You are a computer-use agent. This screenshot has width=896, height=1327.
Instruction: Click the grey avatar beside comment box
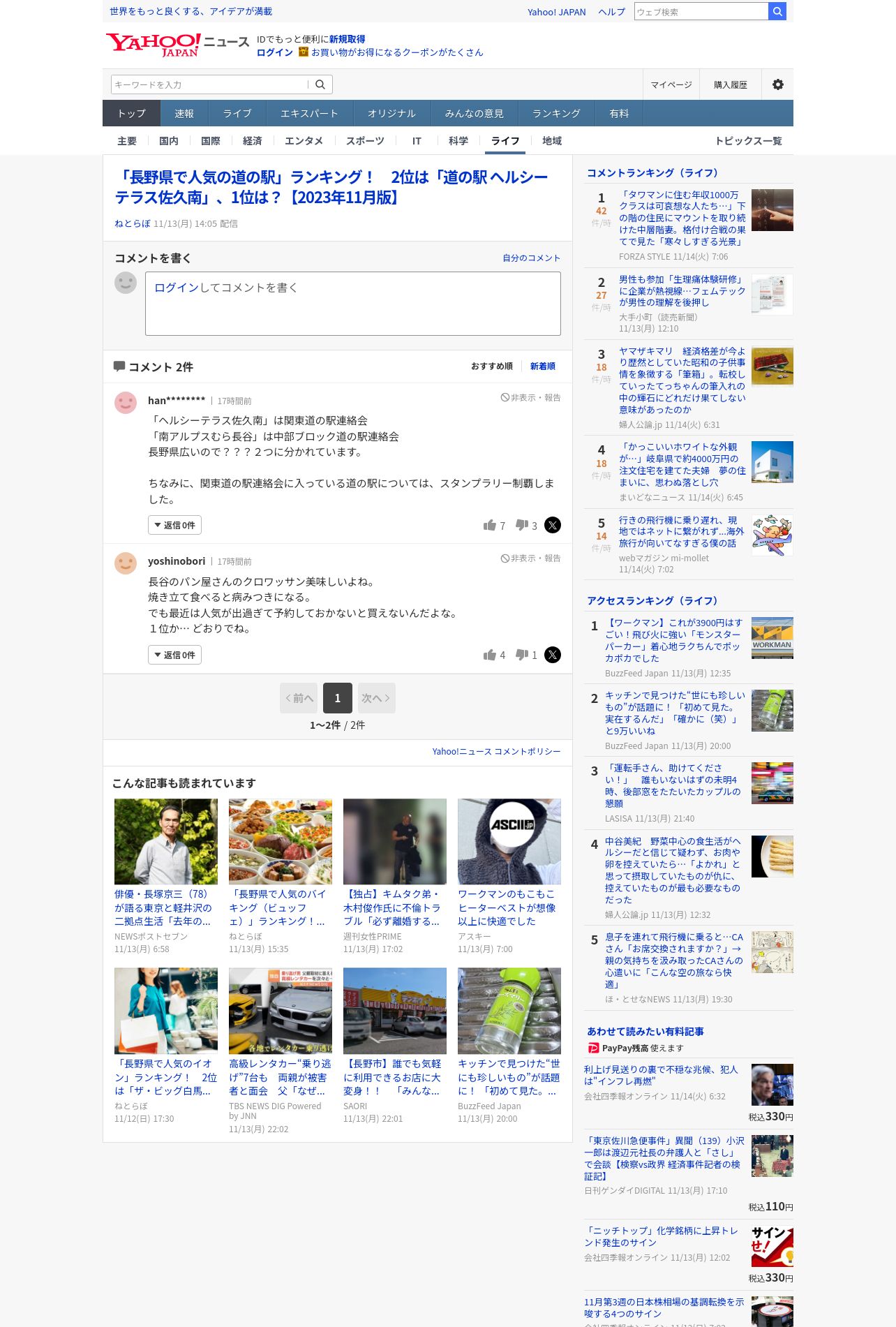tap(126, 283)
